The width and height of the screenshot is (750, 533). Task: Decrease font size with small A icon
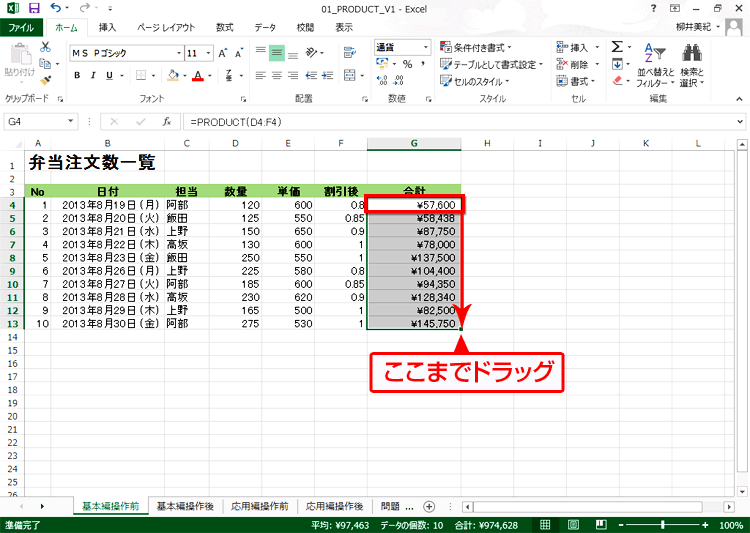click(x=239, y=53)
